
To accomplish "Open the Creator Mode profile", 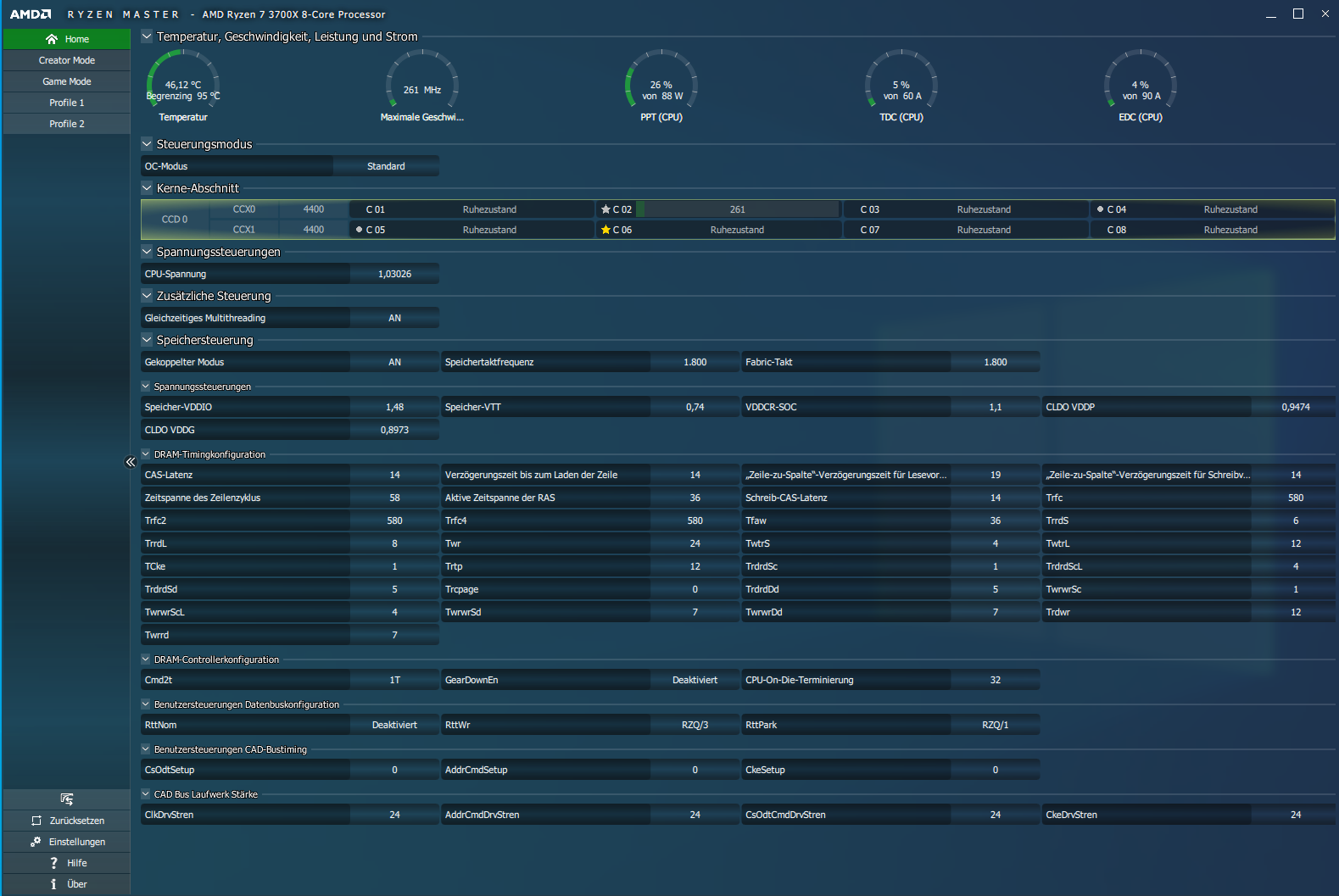I will (66, 60).
